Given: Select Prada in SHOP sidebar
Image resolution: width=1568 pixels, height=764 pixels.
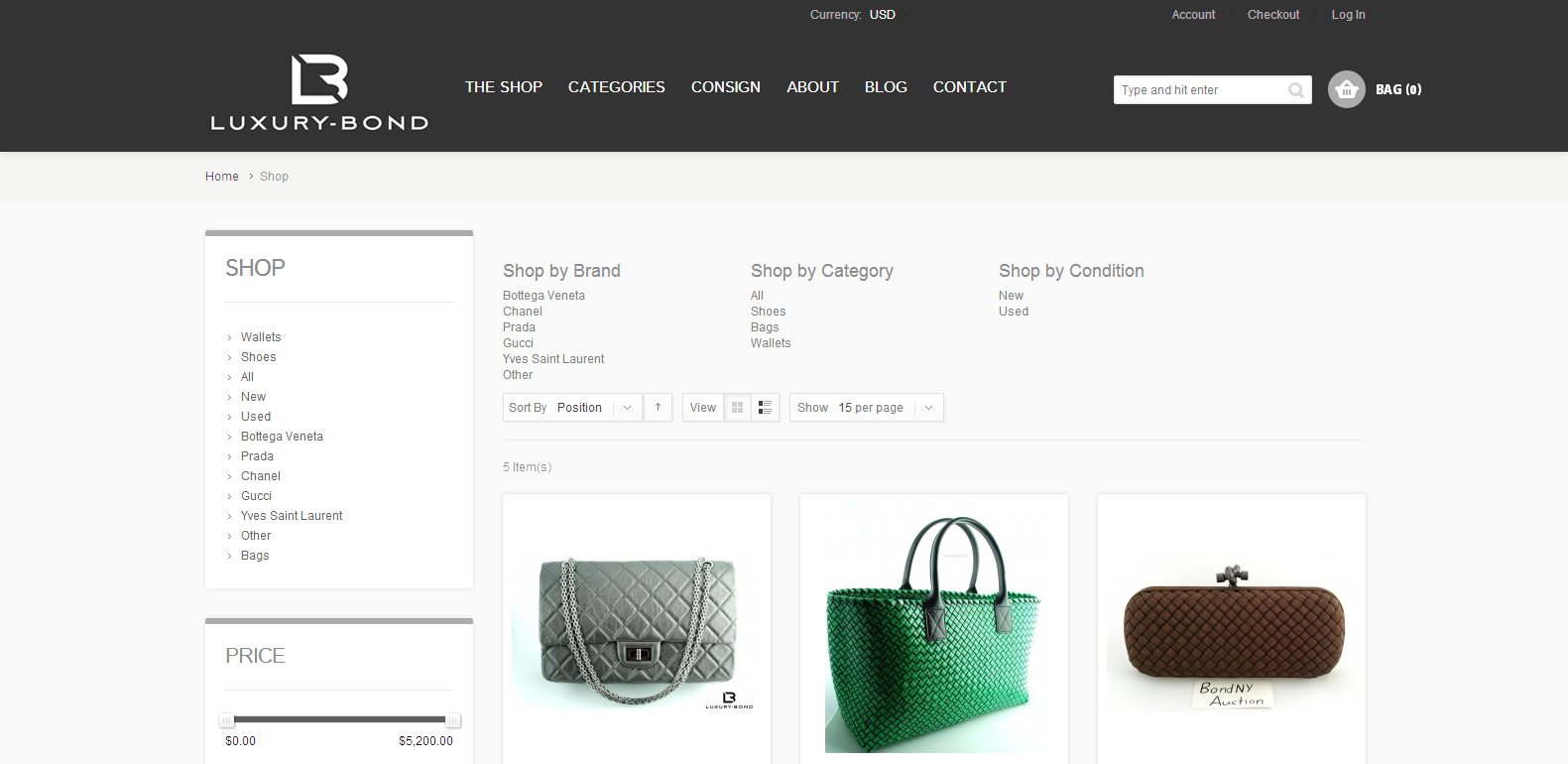Looking at the screenshot, I should [257, 456].
